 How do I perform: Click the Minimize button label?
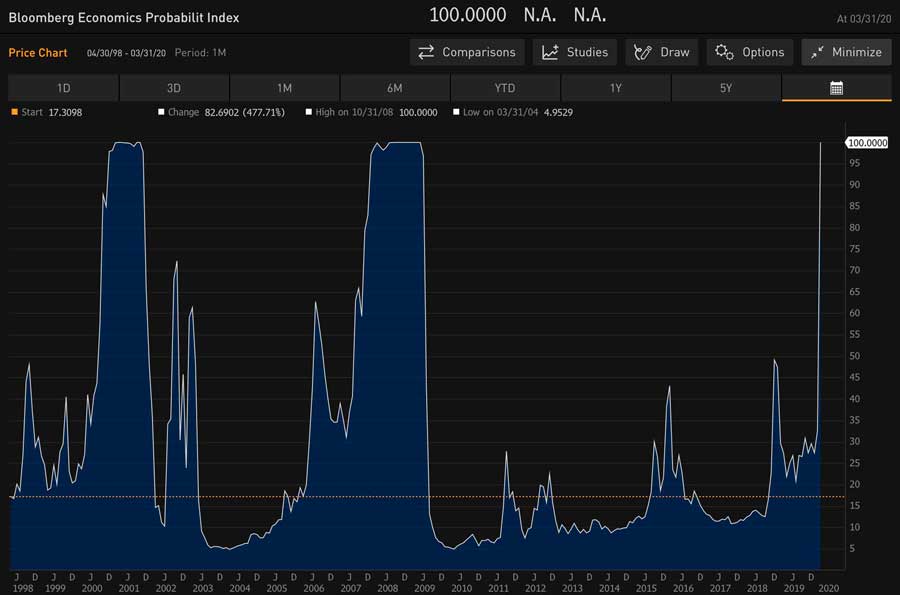(856, 52)
